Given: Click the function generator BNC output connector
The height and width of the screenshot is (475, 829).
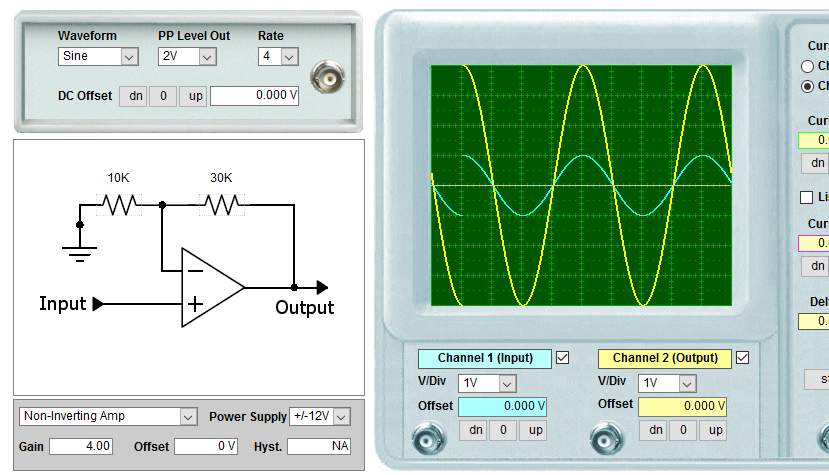Looking at the screenshot, I should (328, 78).
